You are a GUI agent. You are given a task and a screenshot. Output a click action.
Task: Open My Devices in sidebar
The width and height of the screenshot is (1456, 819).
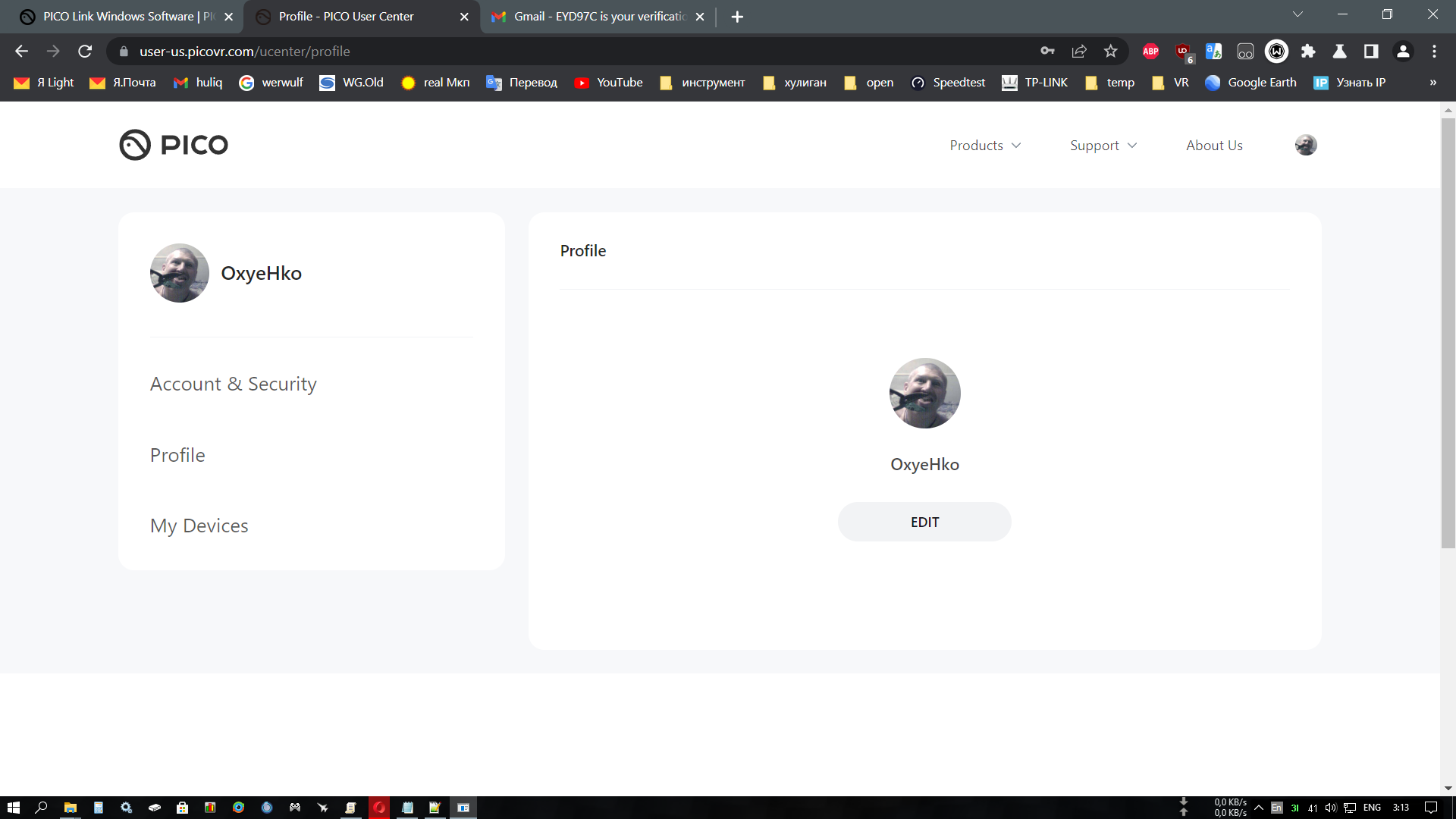pyautogui.click(x=199, y=526)
